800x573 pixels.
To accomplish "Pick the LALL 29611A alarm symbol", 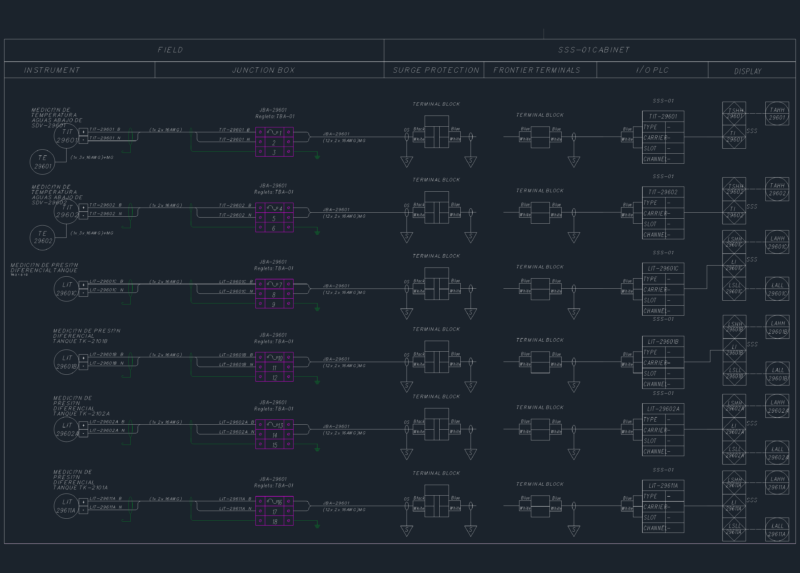I will (777, 530).
